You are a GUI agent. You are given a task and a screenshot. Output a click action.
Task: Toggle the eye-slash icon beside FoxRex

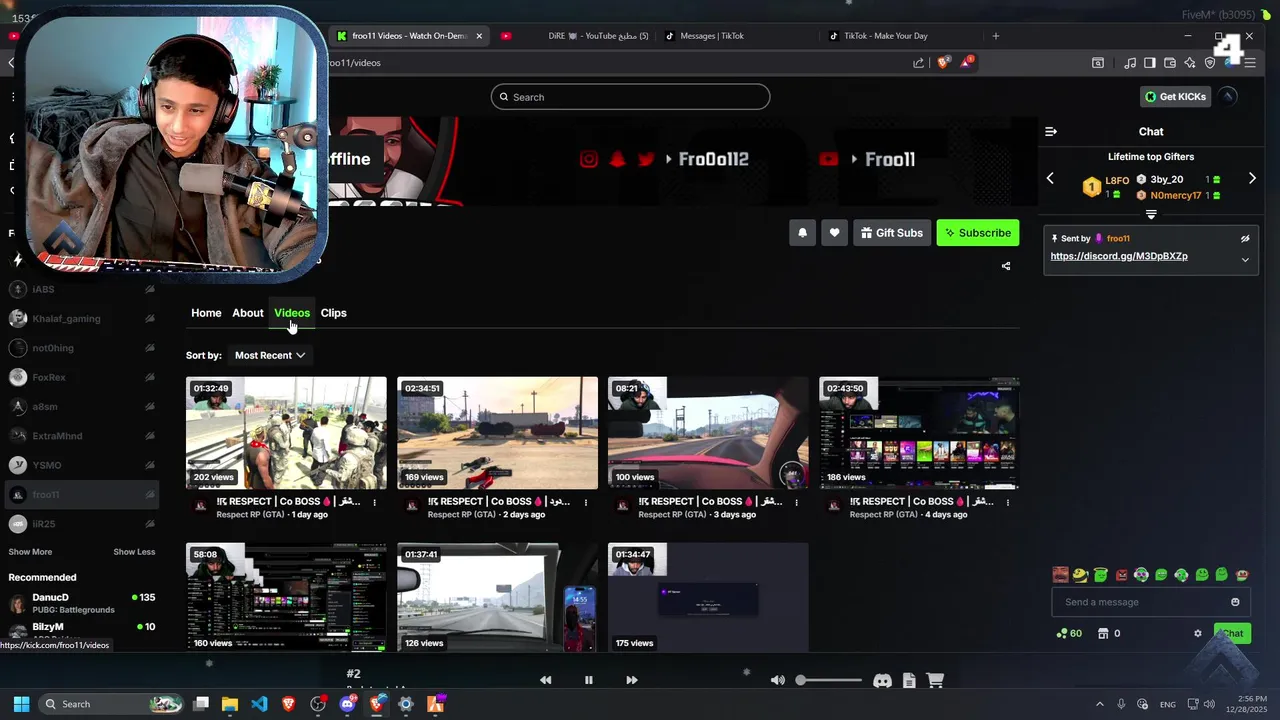point(150,377)
